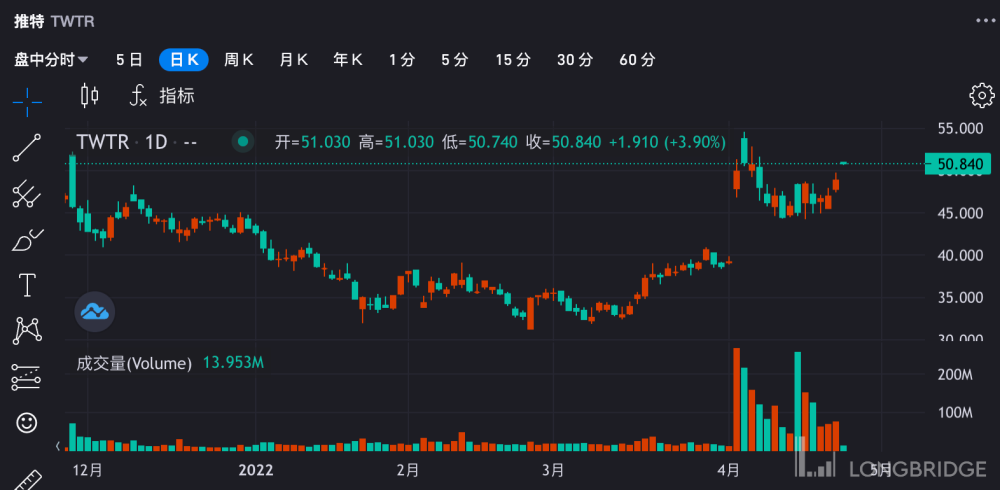Switch to the 周K tab
Screen dimensions: 1000x490
239,60
